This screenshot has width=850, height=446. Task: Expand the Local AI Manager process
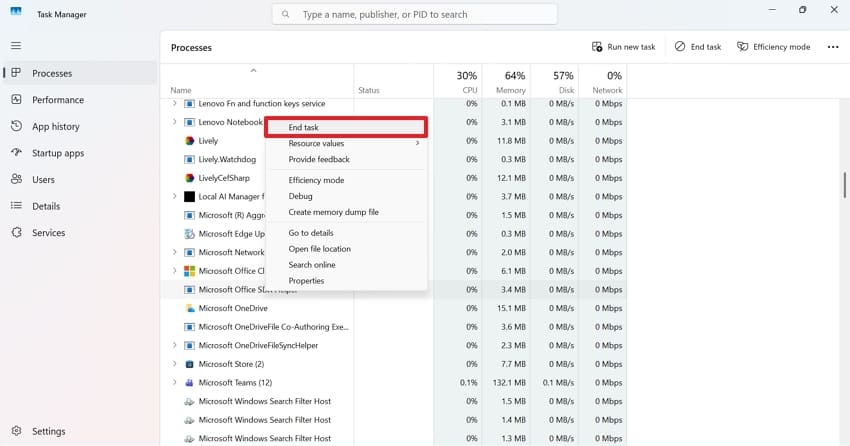[x=174, y=196]
